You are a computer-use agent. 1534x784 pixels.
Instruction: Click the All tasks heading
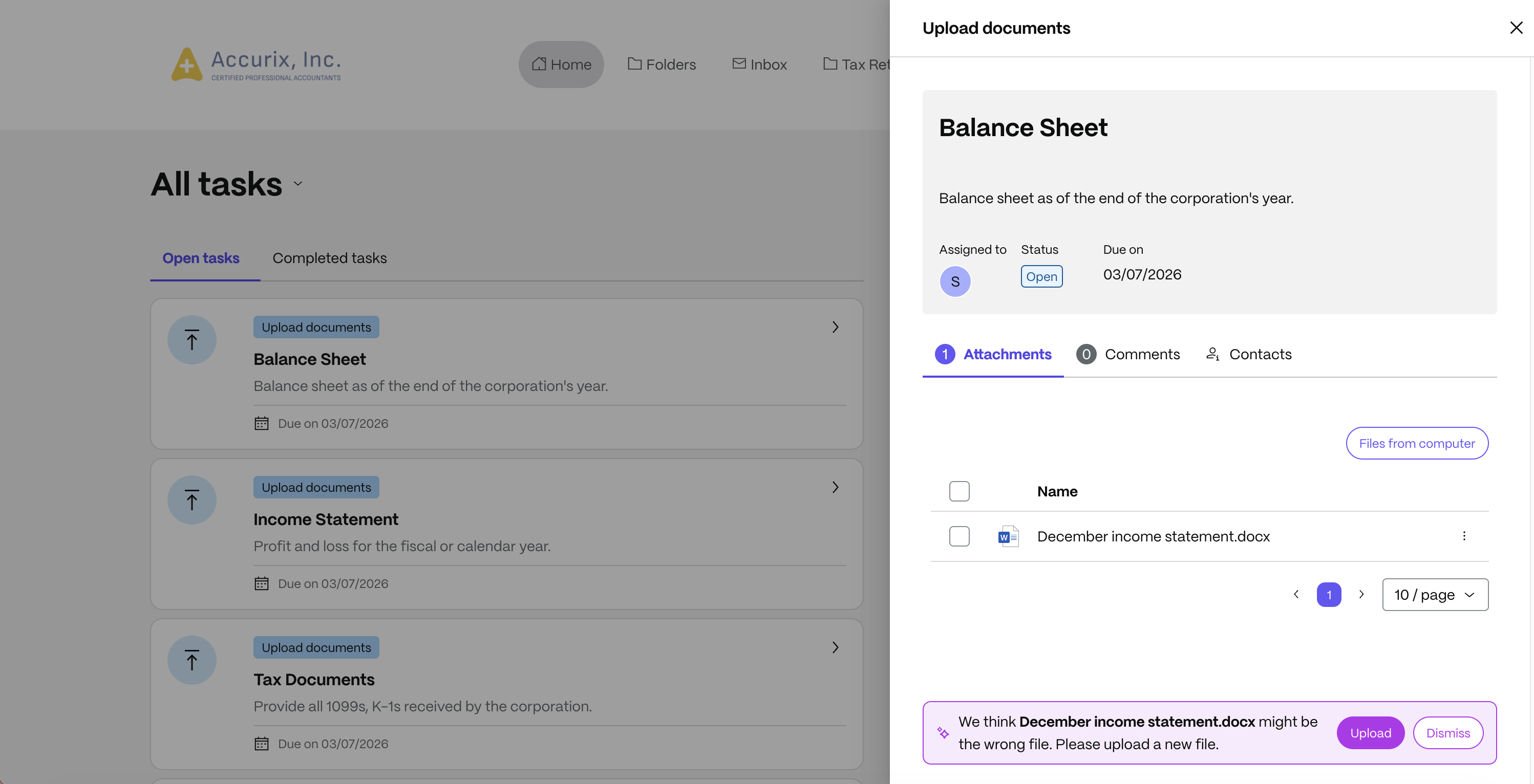pos(216,183)
